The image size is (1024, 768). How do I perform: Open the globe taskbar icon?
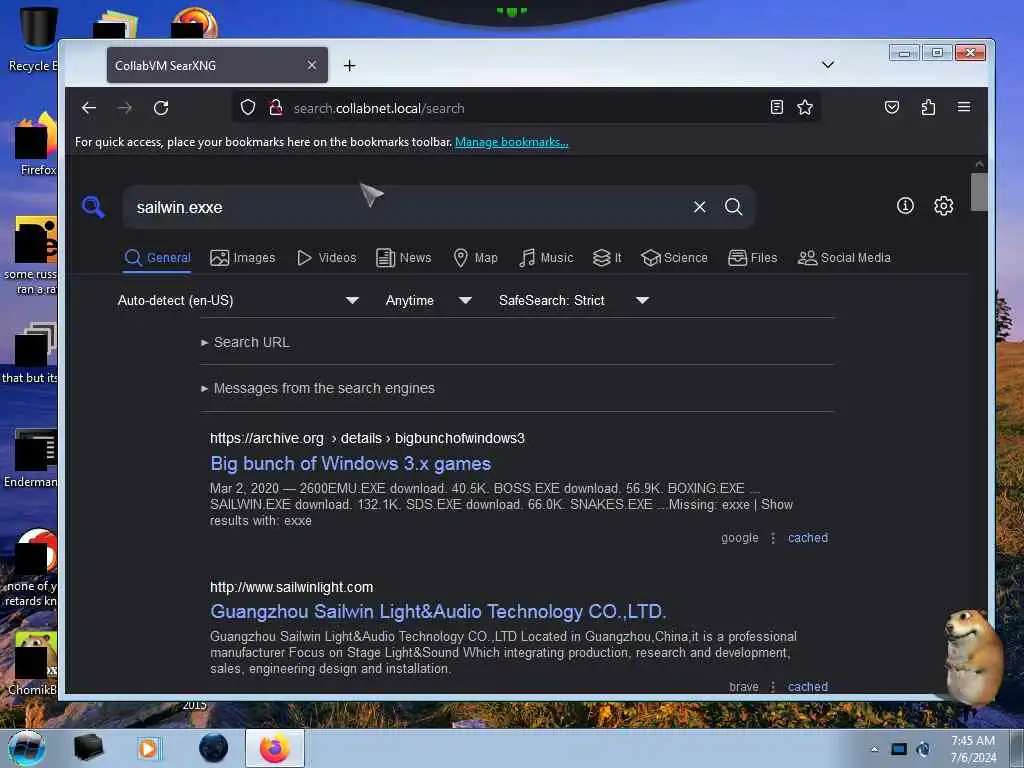tap(214, 748)
